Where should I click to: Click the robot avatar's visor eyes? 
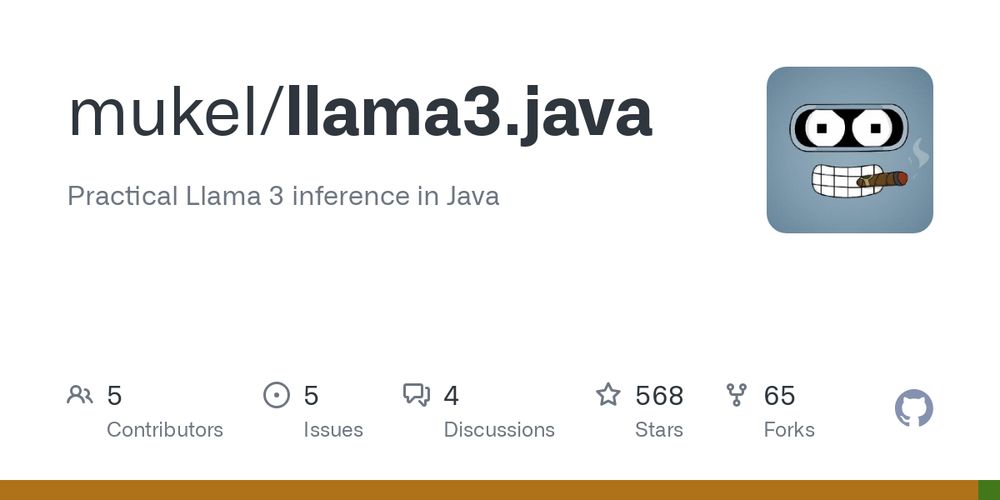tap(849, 128)
